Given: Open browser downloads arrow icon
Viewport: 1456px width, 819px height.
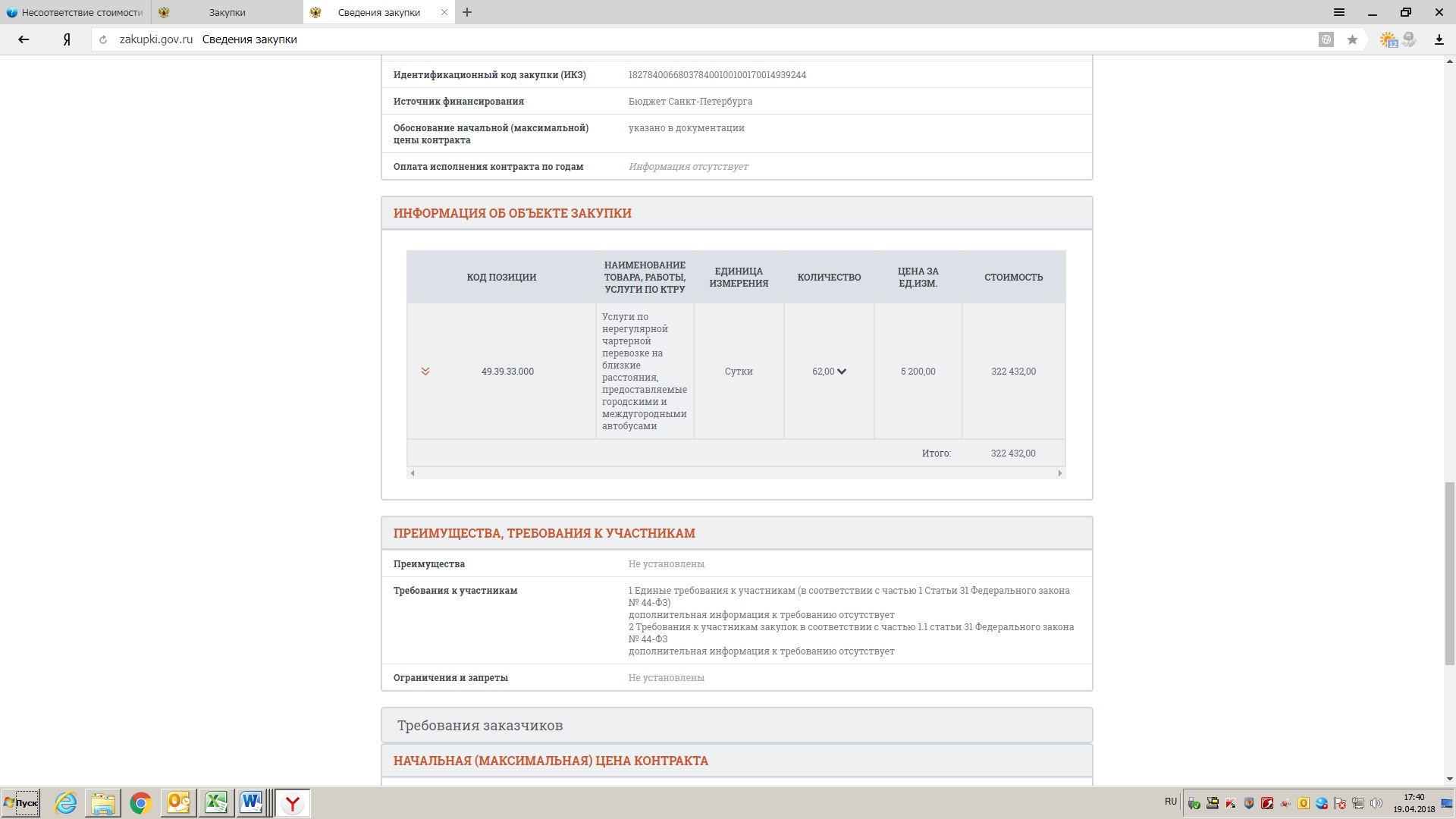Looking at the screenshot, I should [x=1439, y=39].
